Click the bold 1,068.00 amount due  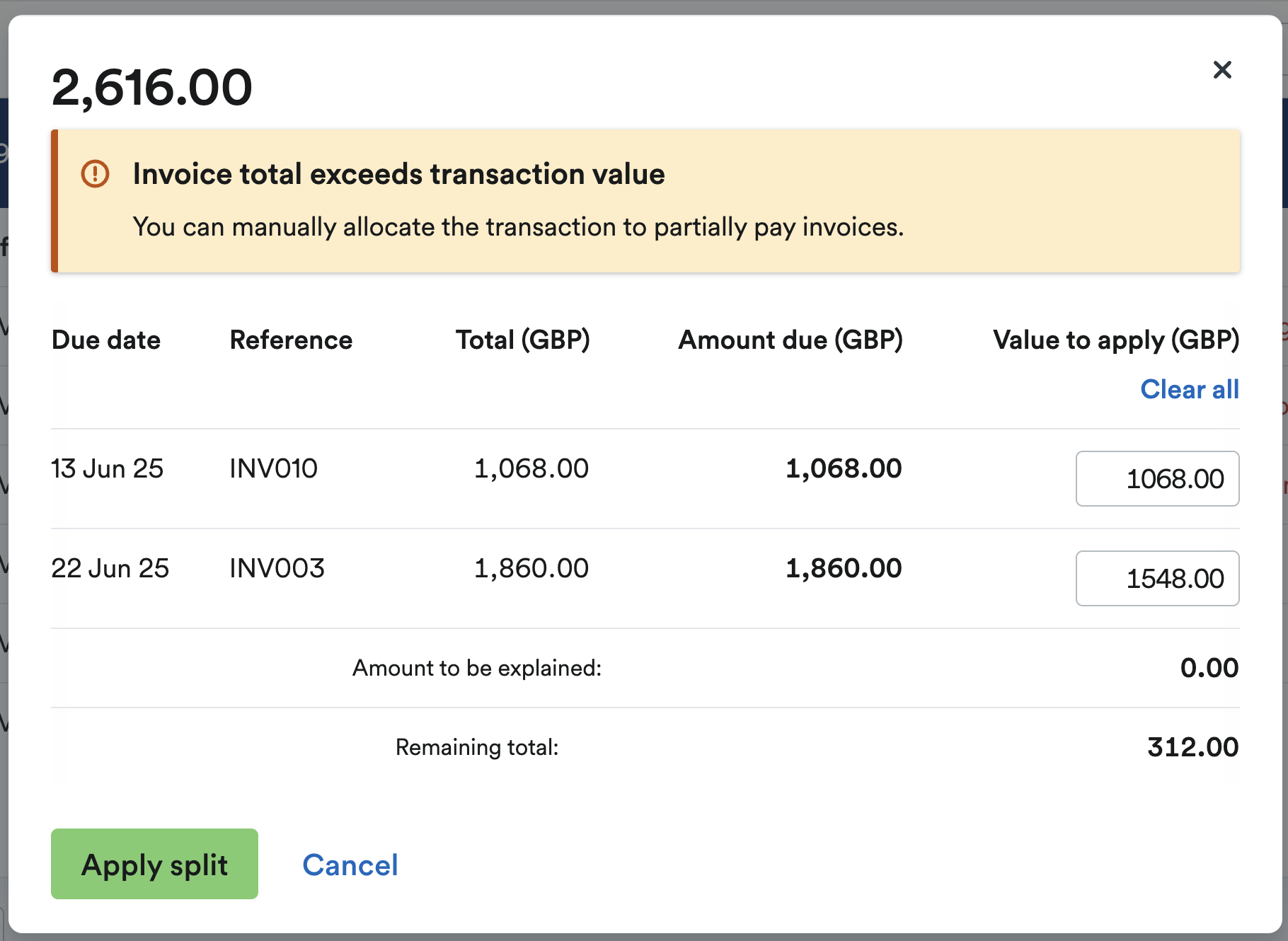click(844, 468)
